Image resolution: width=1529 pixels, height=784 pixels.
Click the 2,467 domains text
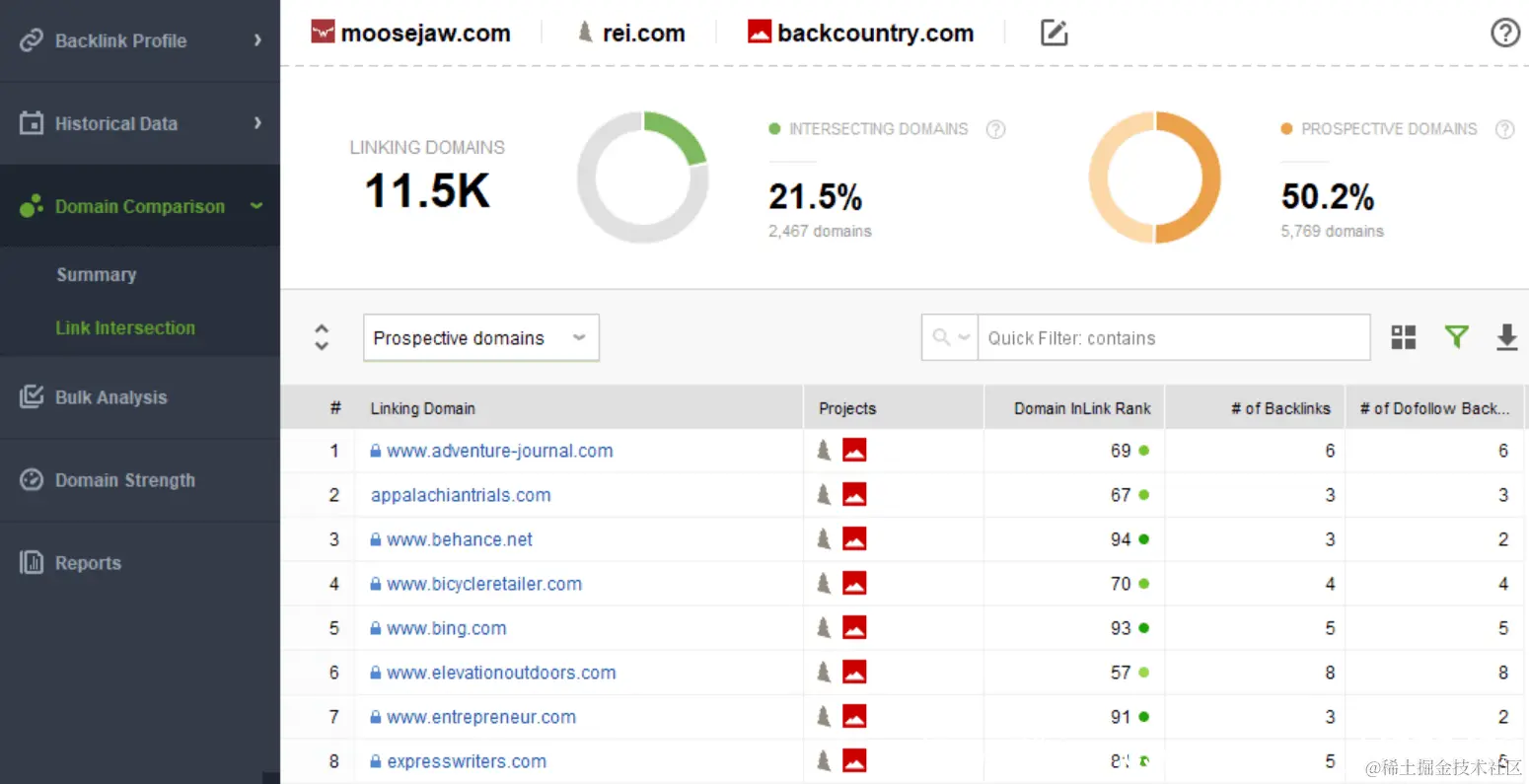(x=820, y=231)
